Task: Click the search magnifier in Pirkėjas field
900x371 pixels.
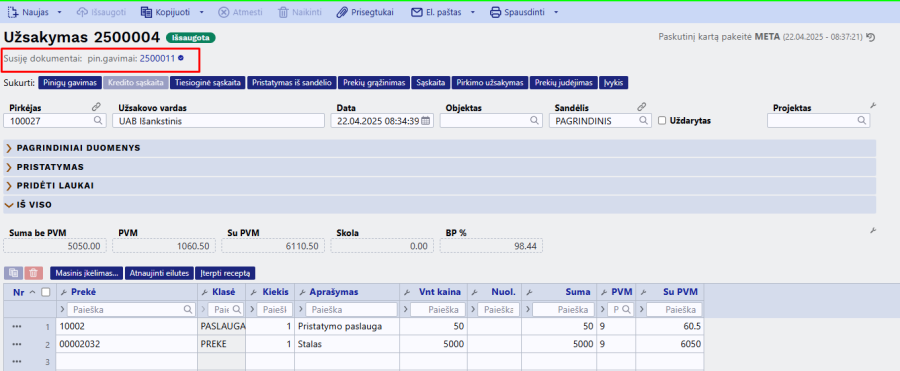Action: (x=99, y=121)
